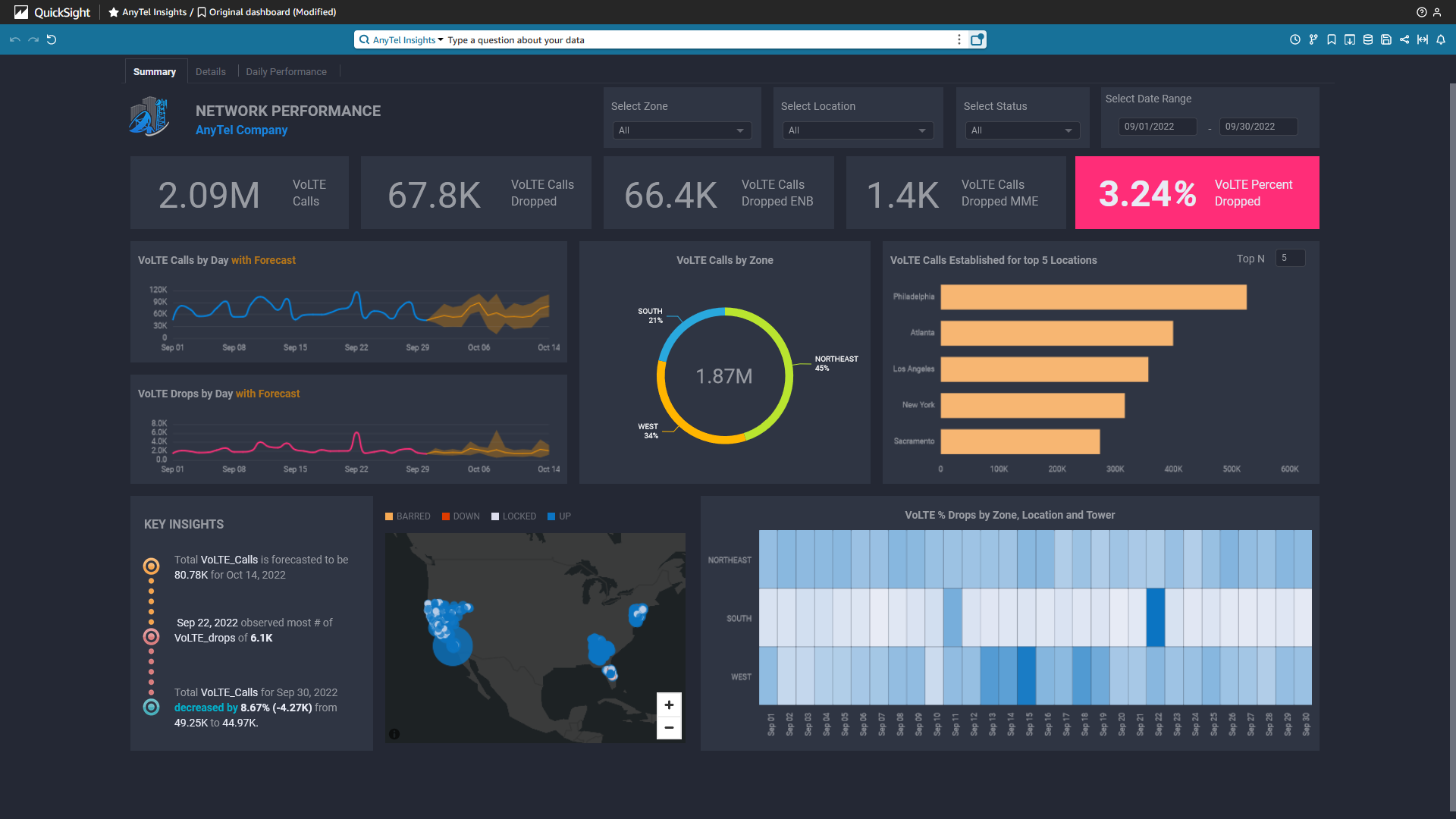This screenshot has width=1456, height=819.
Task: Click the reset dashboard icon
Action: click(52, 39)
